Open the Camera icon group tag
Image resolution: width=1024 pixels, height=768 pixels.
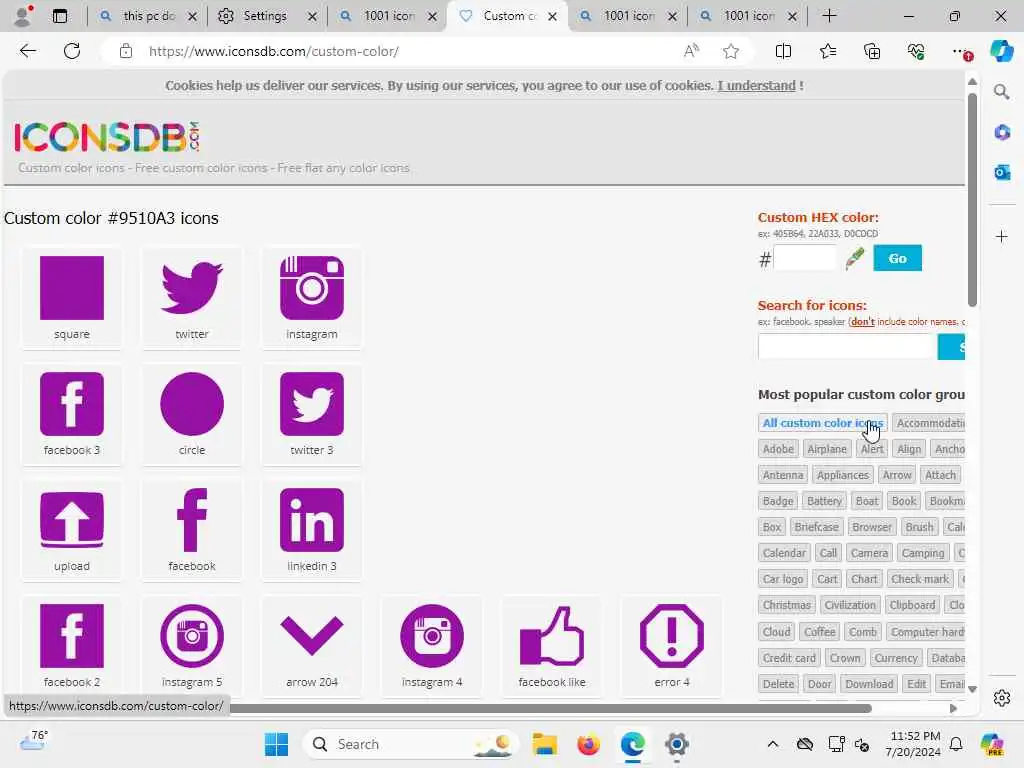pyautogui.click(x=869, y=553)
